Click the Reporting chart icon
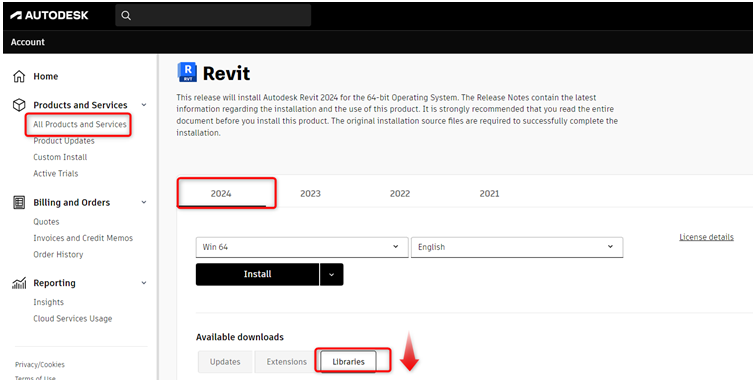753x392 pixels. (19, 283)
